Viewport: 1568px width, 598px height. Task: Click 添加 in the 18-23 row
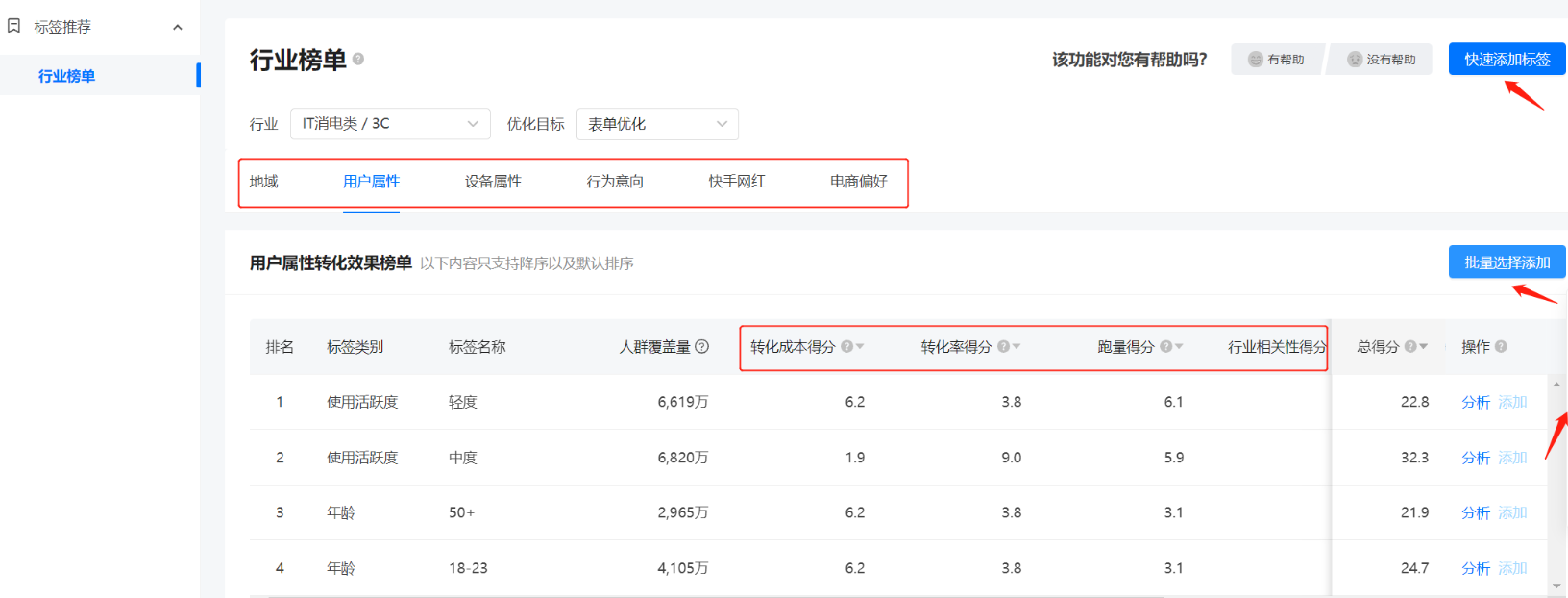(1513, 568)
